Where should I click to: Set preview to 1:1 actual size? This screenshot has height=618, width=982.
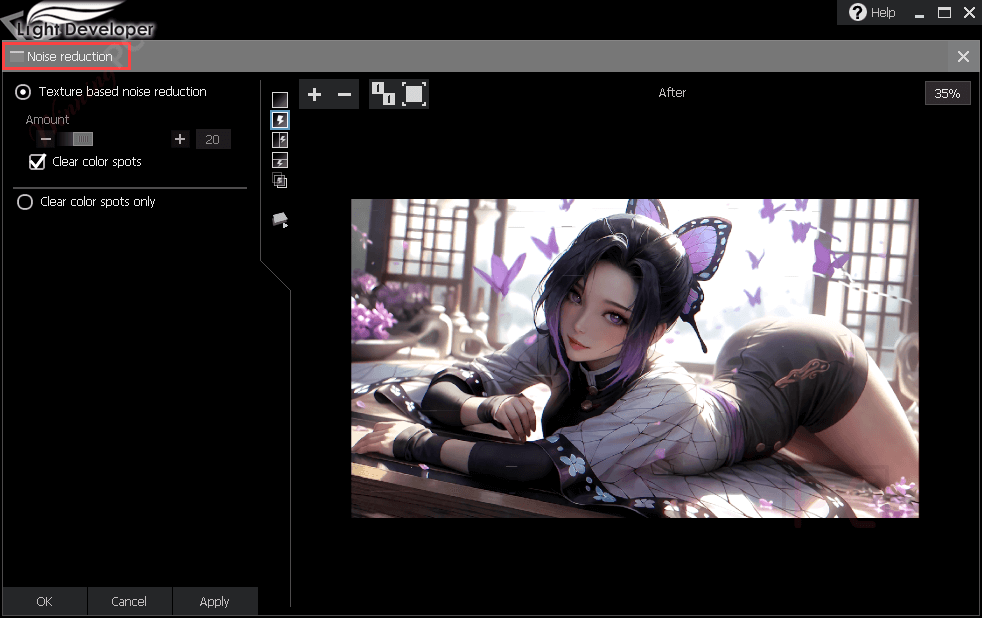383,95
